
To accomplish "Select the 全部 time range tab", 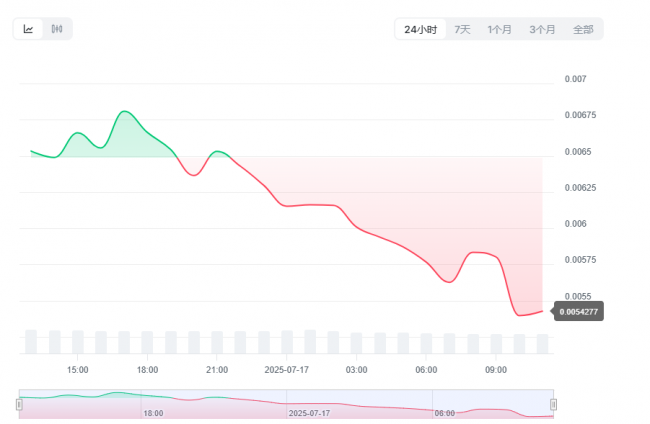I will (583, 29).
